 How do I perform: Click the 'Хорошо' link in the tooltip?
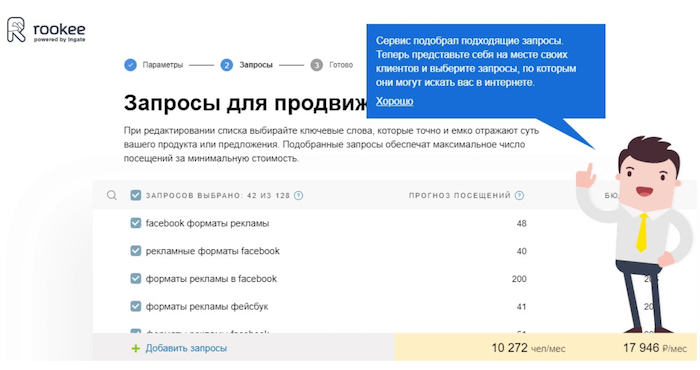pyautogui.click(x=394, y=101)
